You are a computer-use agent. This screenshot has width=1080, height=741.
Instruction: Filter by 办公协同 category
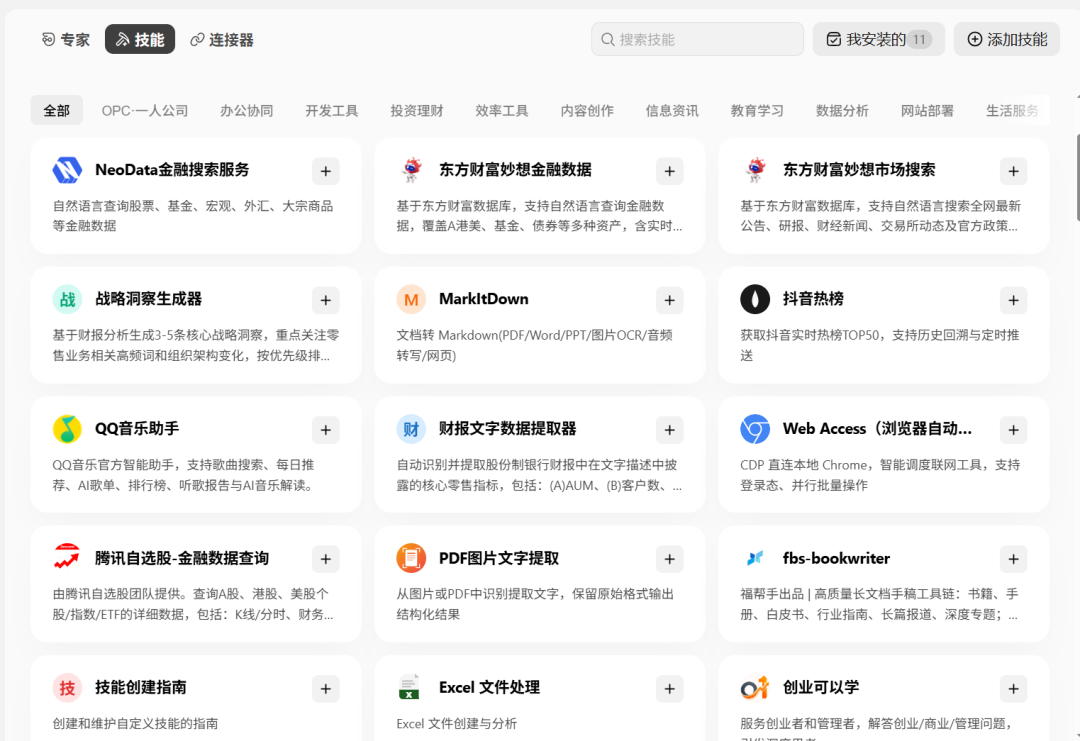[247, 110]
